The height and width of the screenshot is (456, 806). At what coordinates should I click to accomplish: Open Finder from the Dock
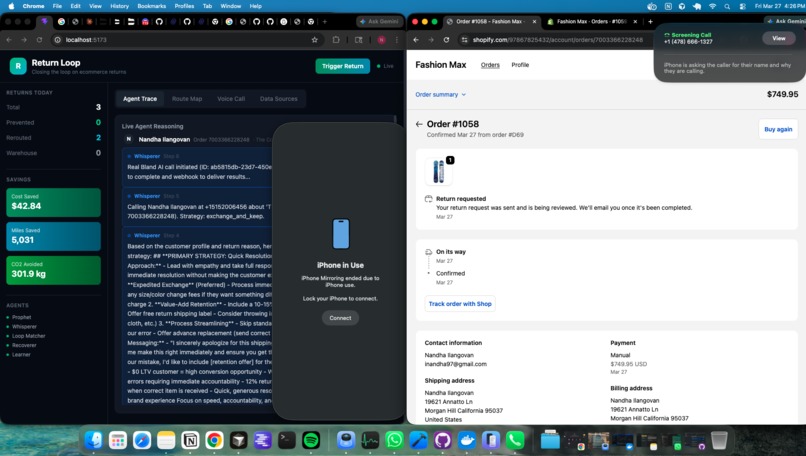coord(94,440)
